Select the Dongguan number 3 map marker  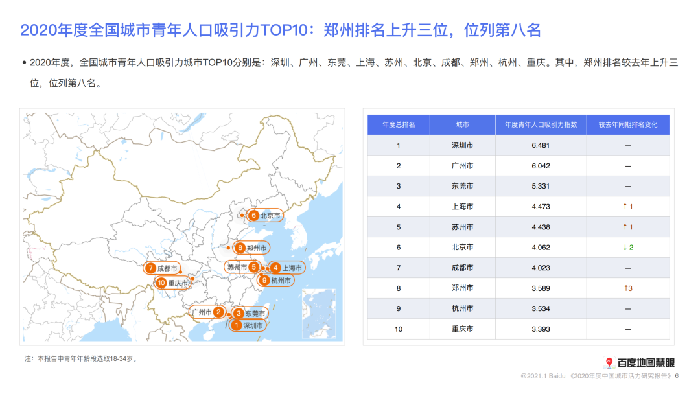(250, 313)
